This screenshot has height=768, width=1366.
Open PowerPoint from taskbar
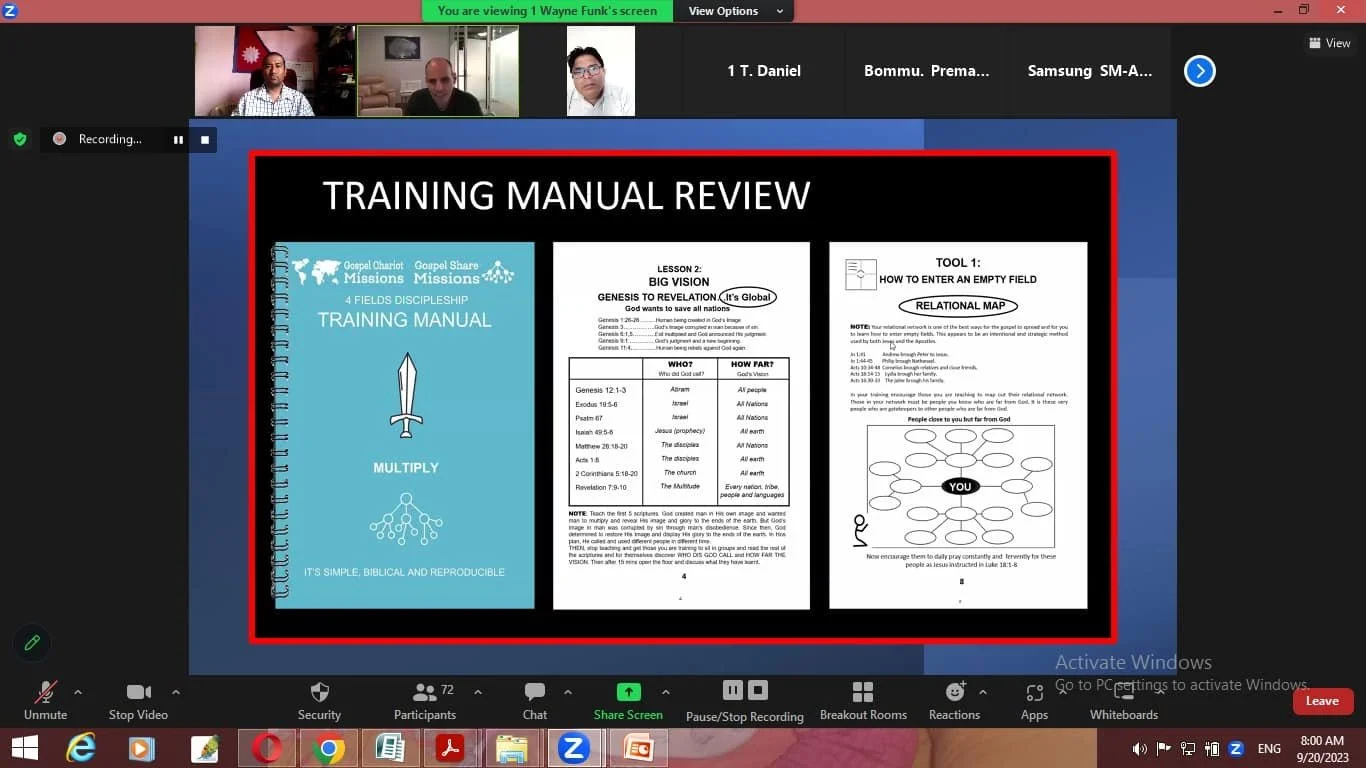[636, 748]
